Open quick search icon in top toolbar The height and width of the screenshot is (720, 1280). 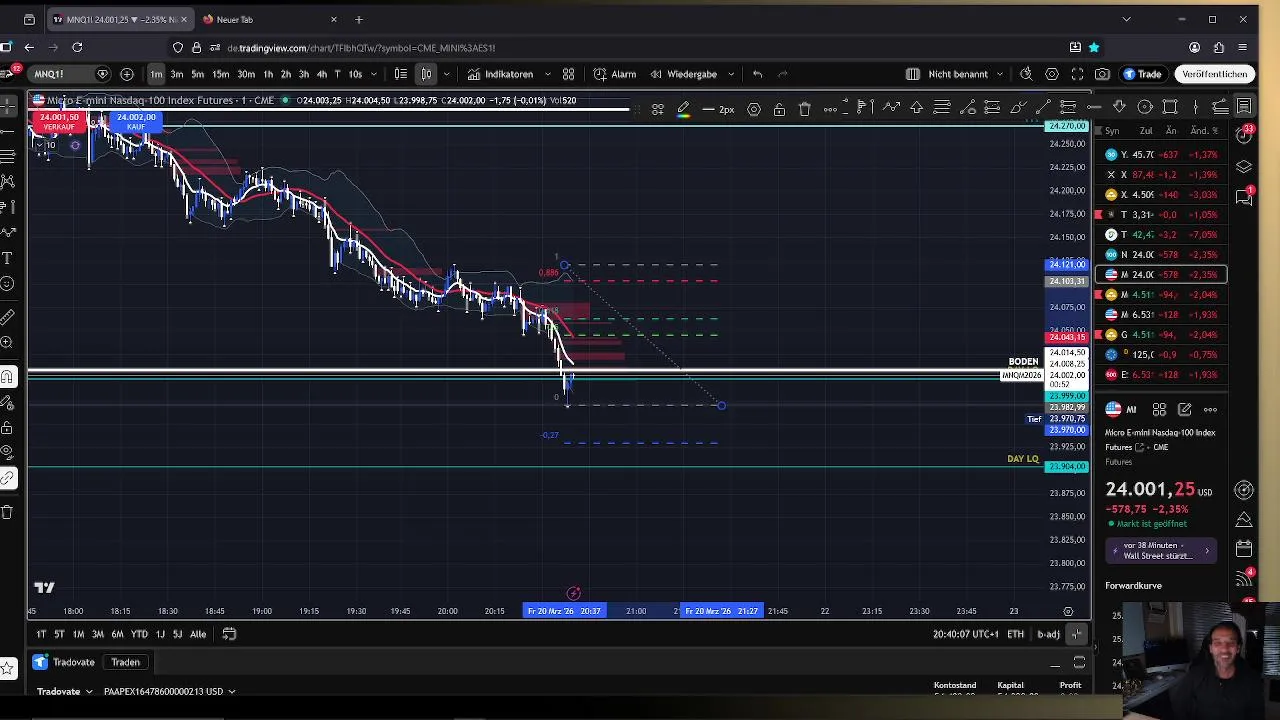tap(1026, 74)
